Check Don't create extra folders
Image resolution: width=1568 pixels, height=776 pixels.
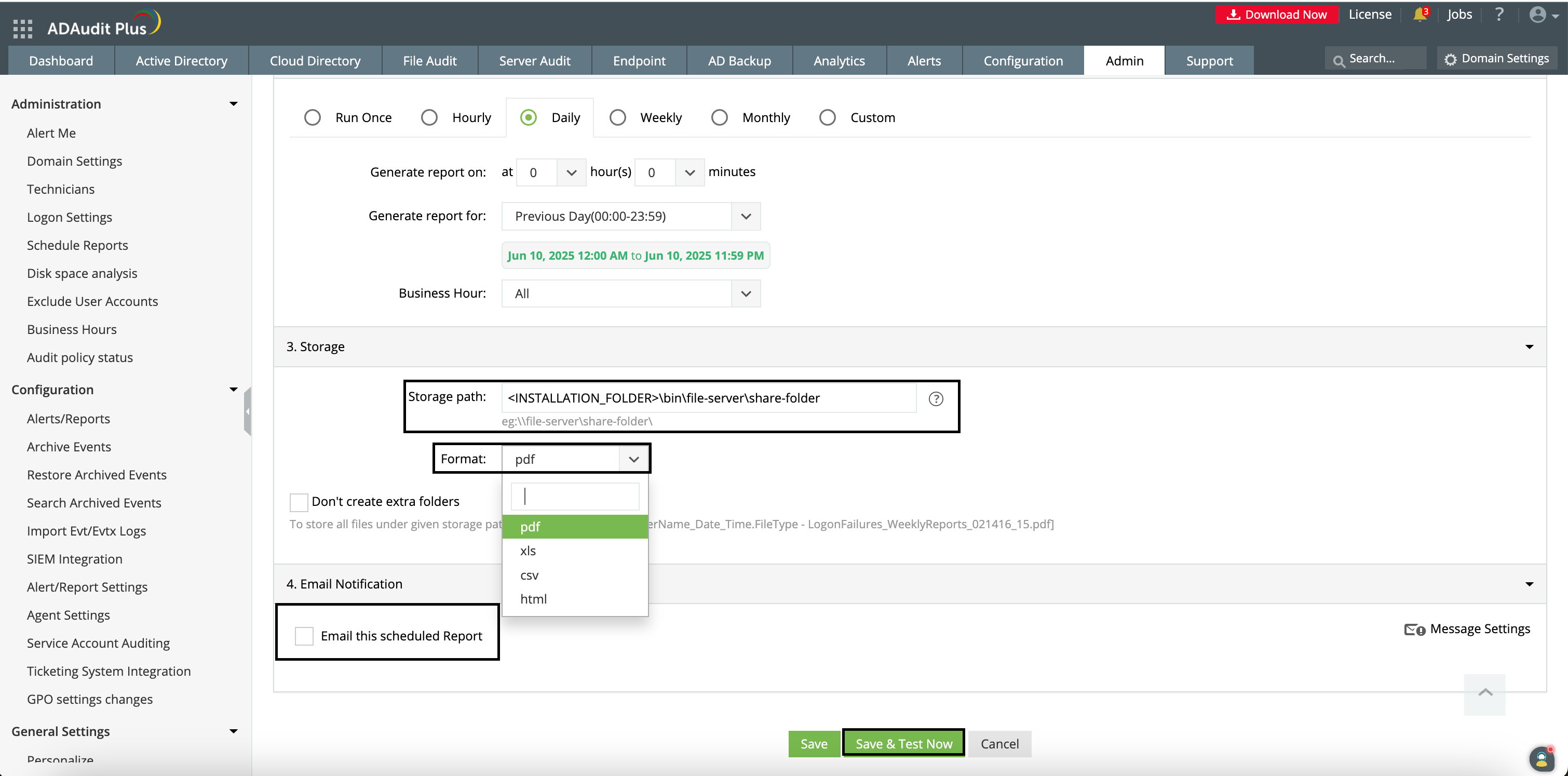[299, 502]
